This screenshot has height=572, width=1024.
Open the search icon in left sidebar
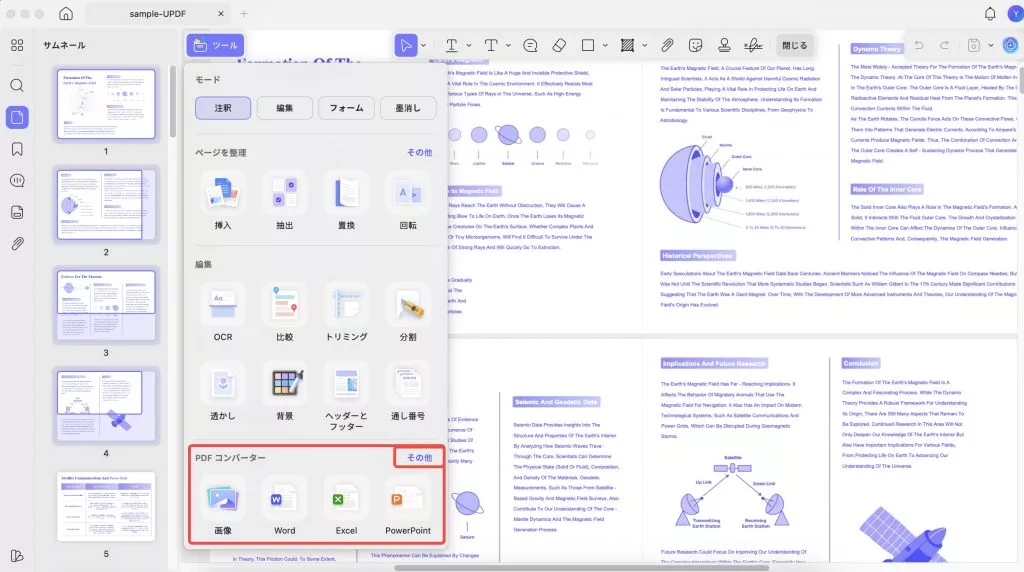click(x=17, y=86)
